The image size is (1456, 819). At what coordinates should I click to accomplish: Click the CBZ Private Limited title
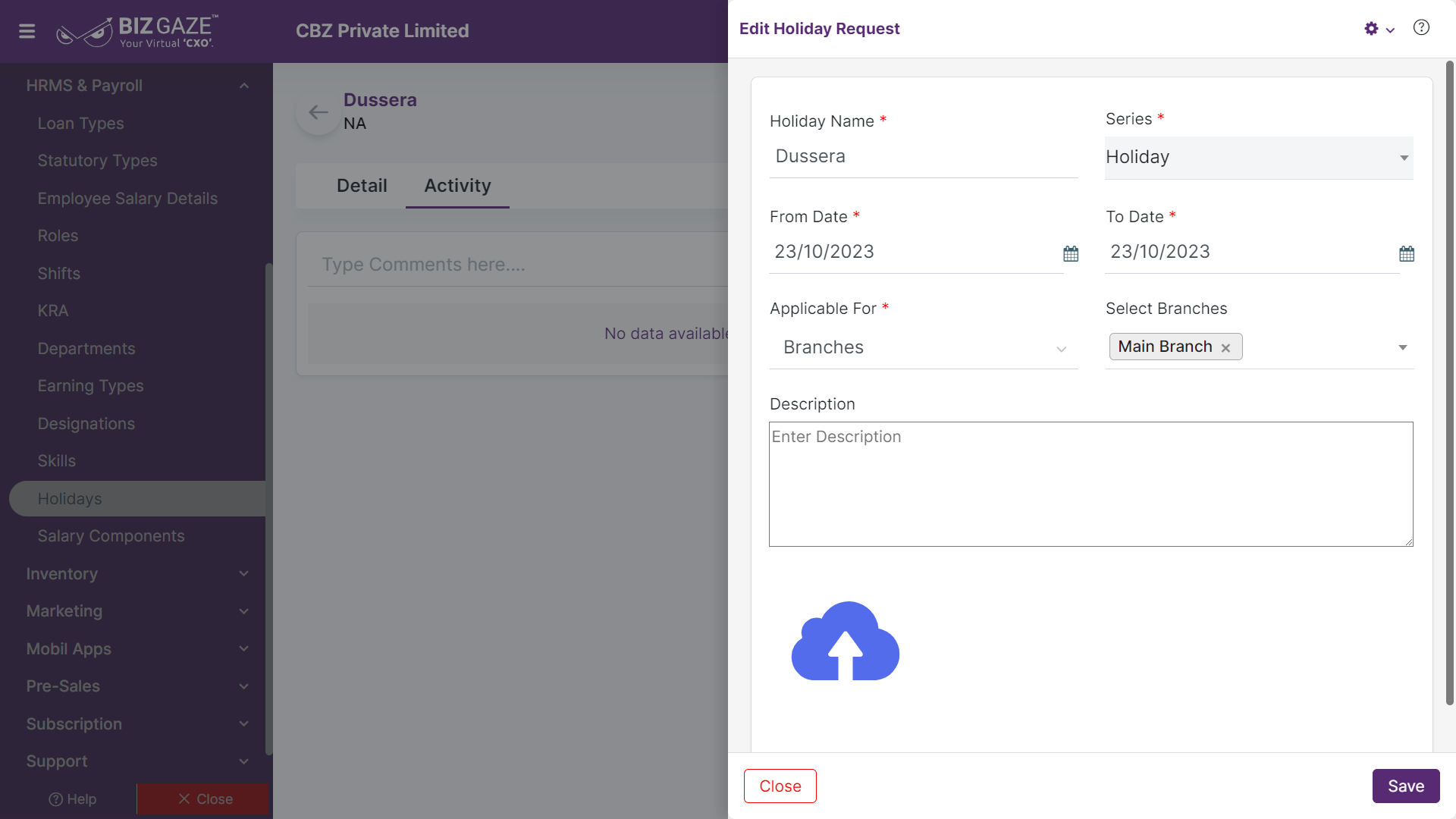[382, 31]
